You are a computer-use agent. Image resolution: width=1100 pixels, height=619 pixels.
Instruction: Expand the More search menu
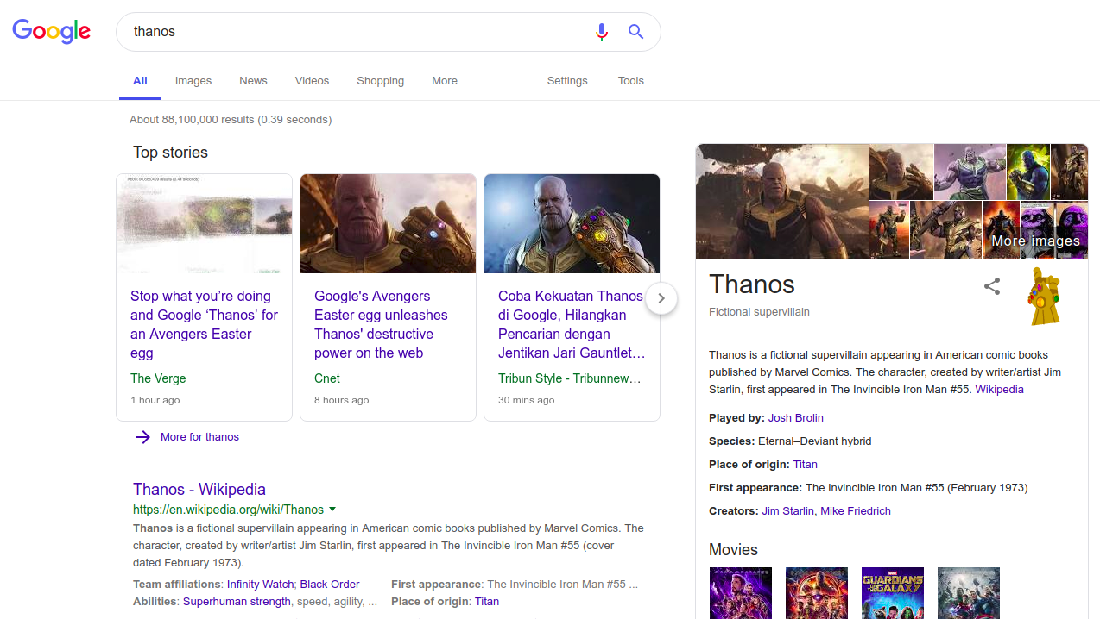click(445, 81)
